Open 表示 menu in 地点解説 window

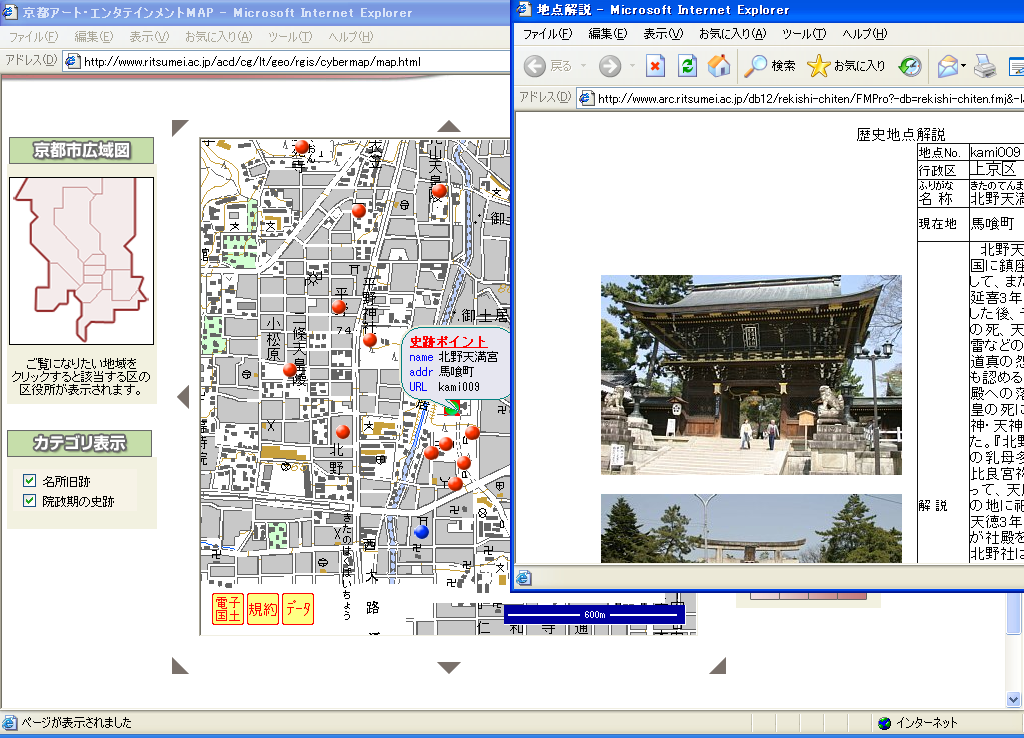click(x=663, y=34)
